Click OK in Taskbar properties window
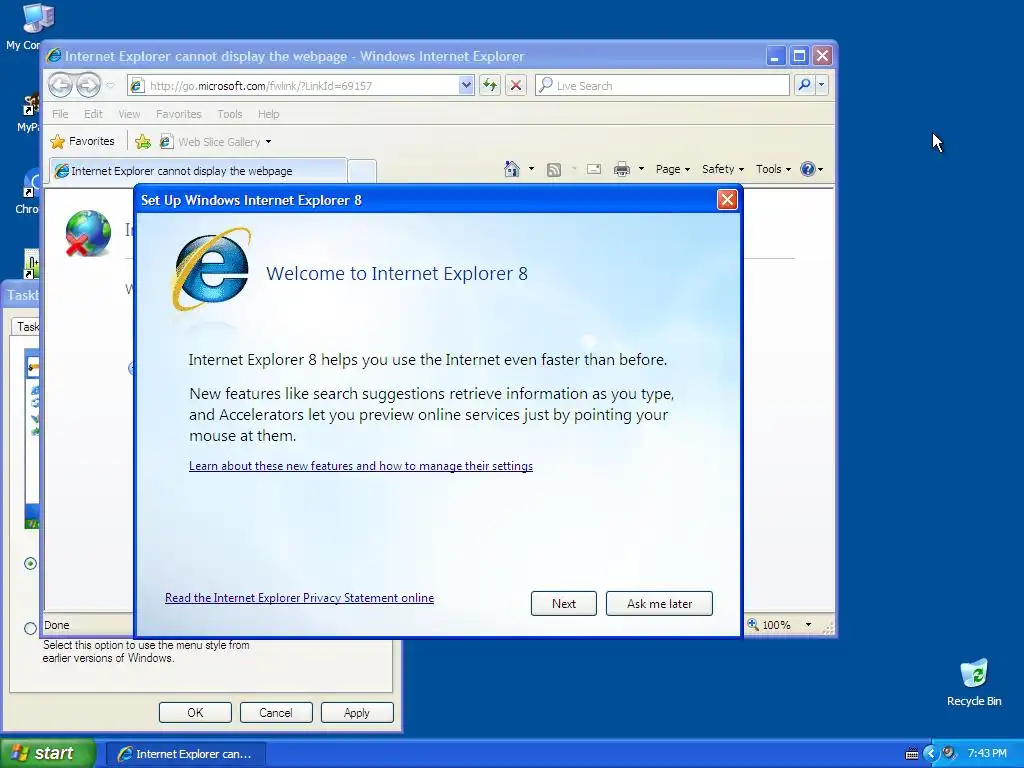 (x=195, y=712)
